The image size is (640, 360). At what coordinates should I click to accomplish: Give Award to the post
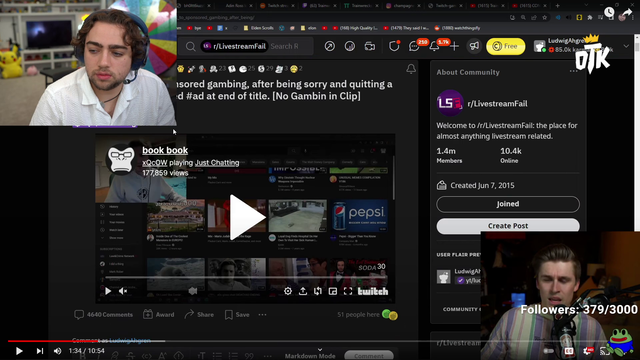(159, 315)
